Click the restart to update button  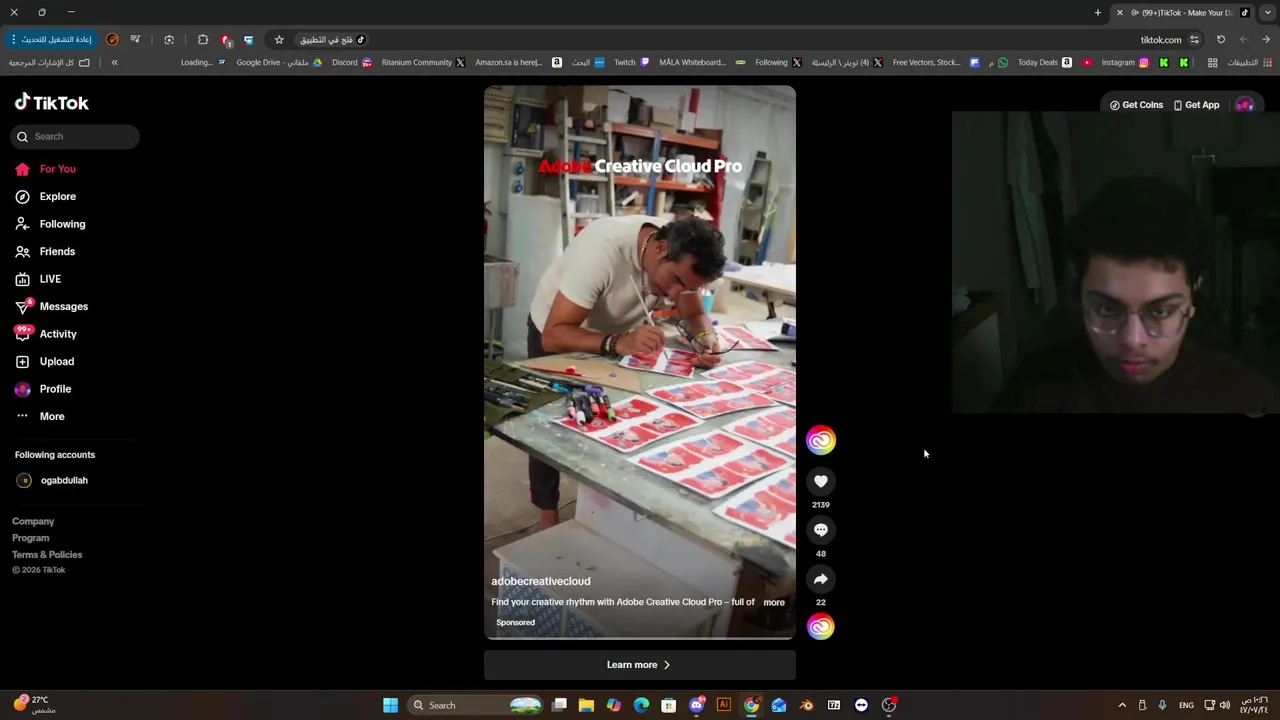(x=51, y=40)
